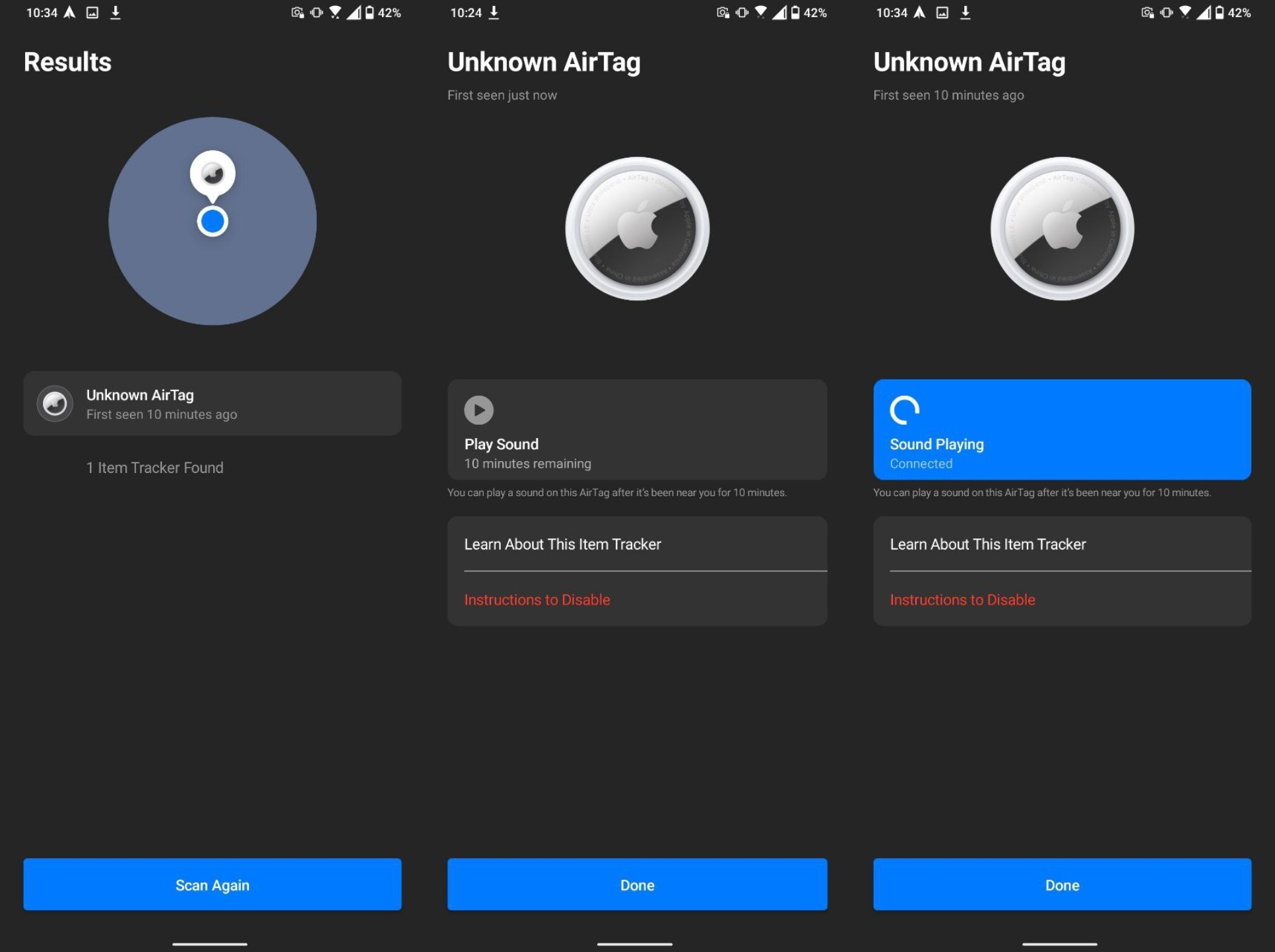1275x952 pixels.
Task: Tap the image notification icon on Results screen
Action: pos(92,13)
